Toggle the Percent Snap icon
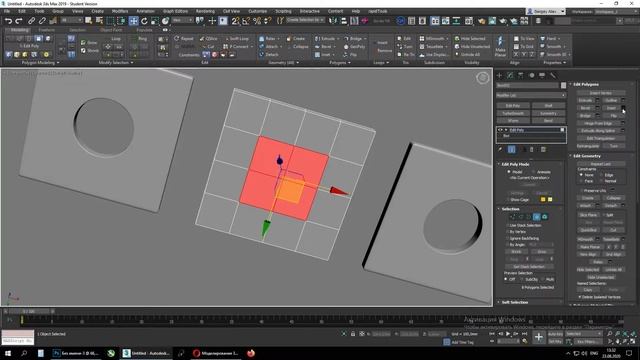Screen dimensions: 640x360 257,21
